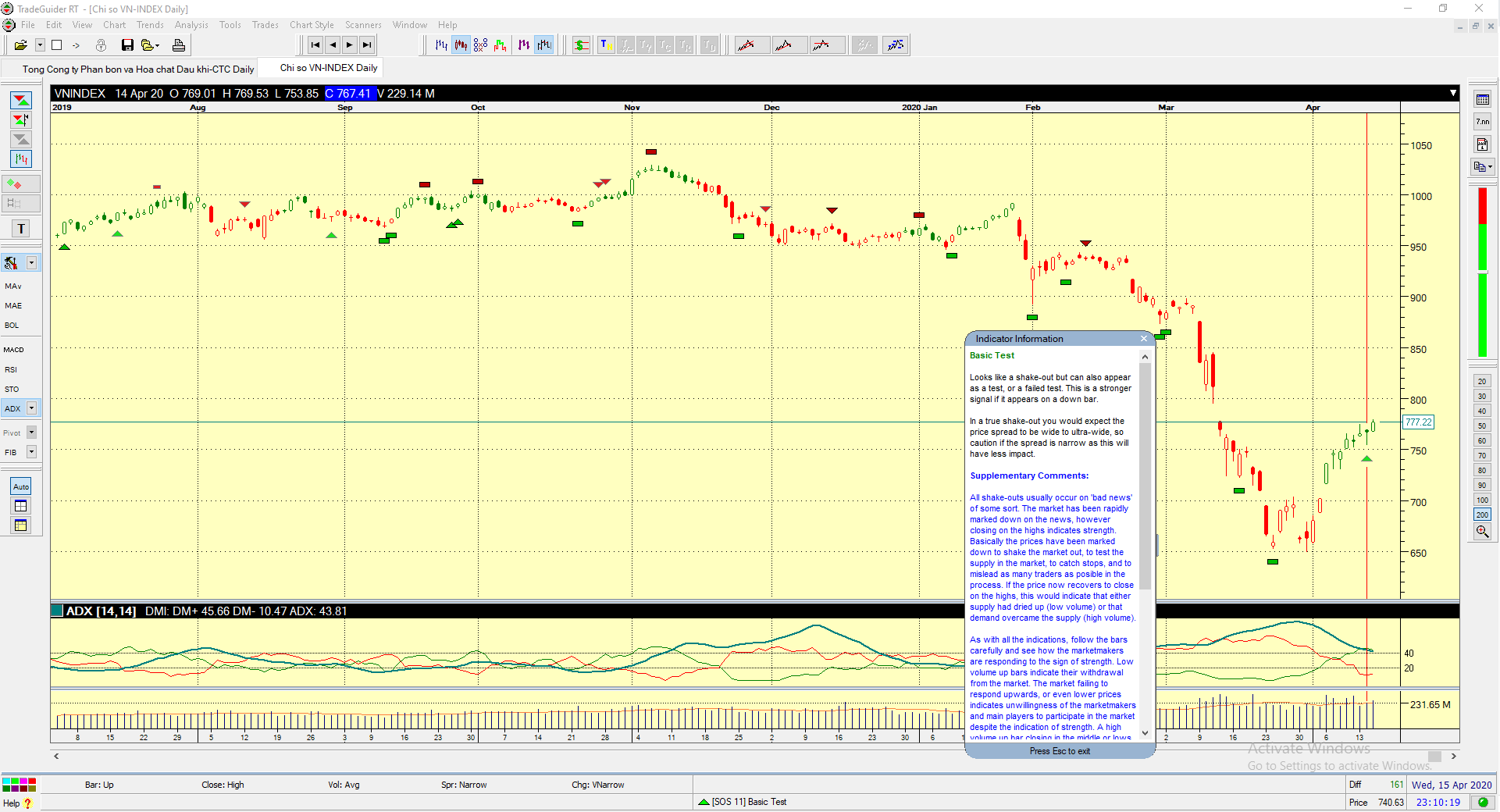1500x812 pixels.
Task: Click the red-green vertical strength slider
Action: point(1482,272)
